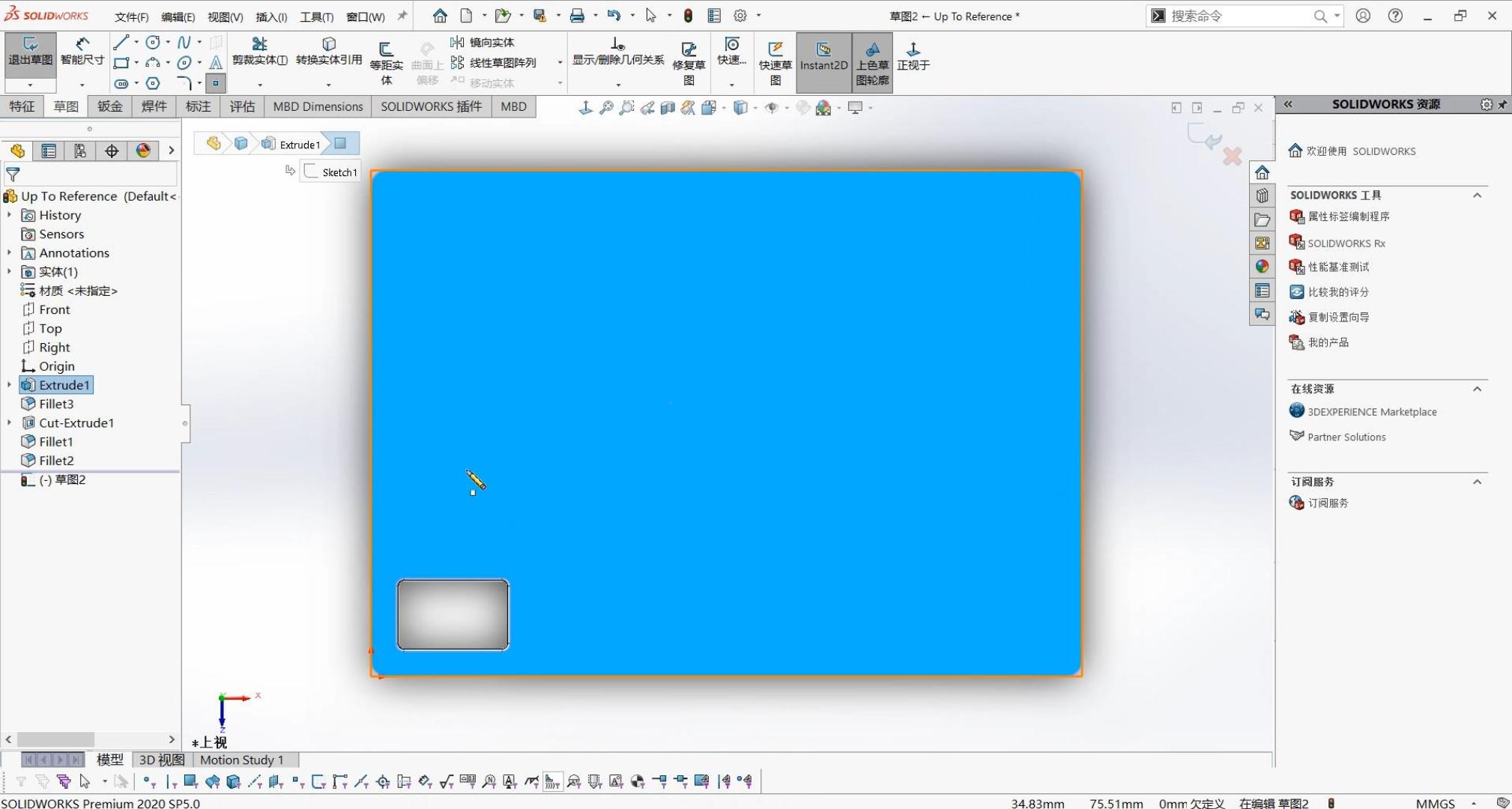Click Trim Entities (剪裁实体) icon
This screenshot has width=1512, height=809.
259,45
